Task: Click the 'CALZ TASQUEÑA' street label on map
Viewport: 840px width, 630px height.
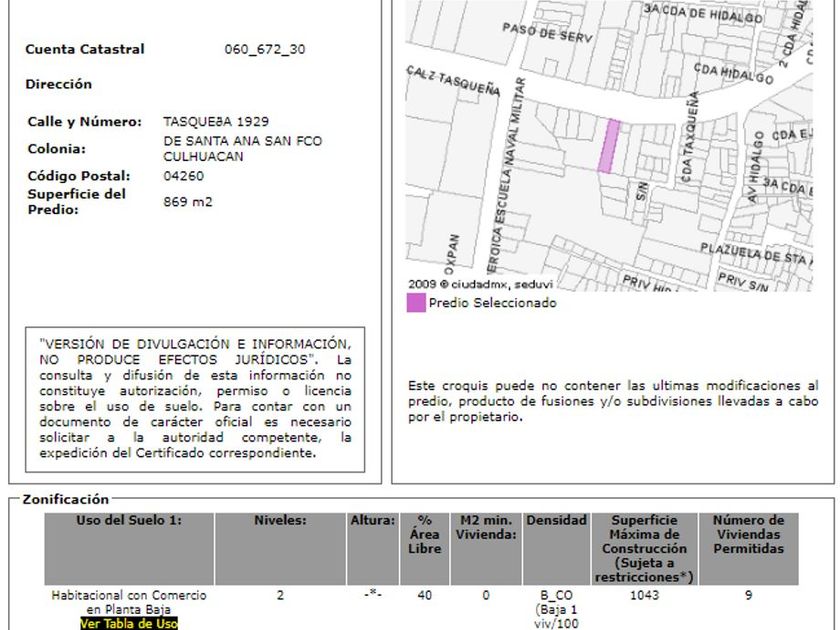Action: click(x=453, y=81)
